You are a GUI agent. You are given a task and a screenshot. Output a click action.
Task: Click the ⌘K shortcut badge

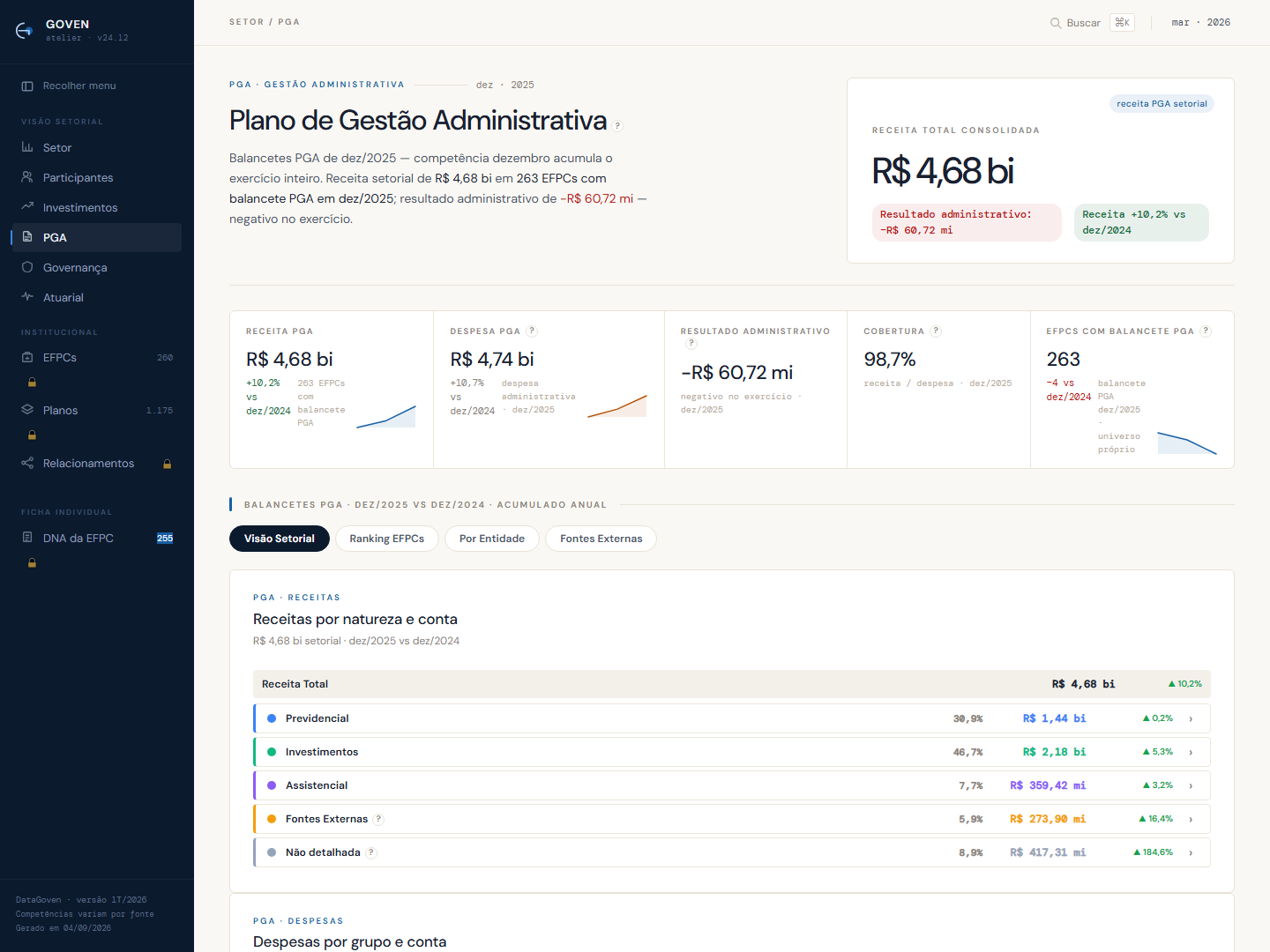point(1122,23)
